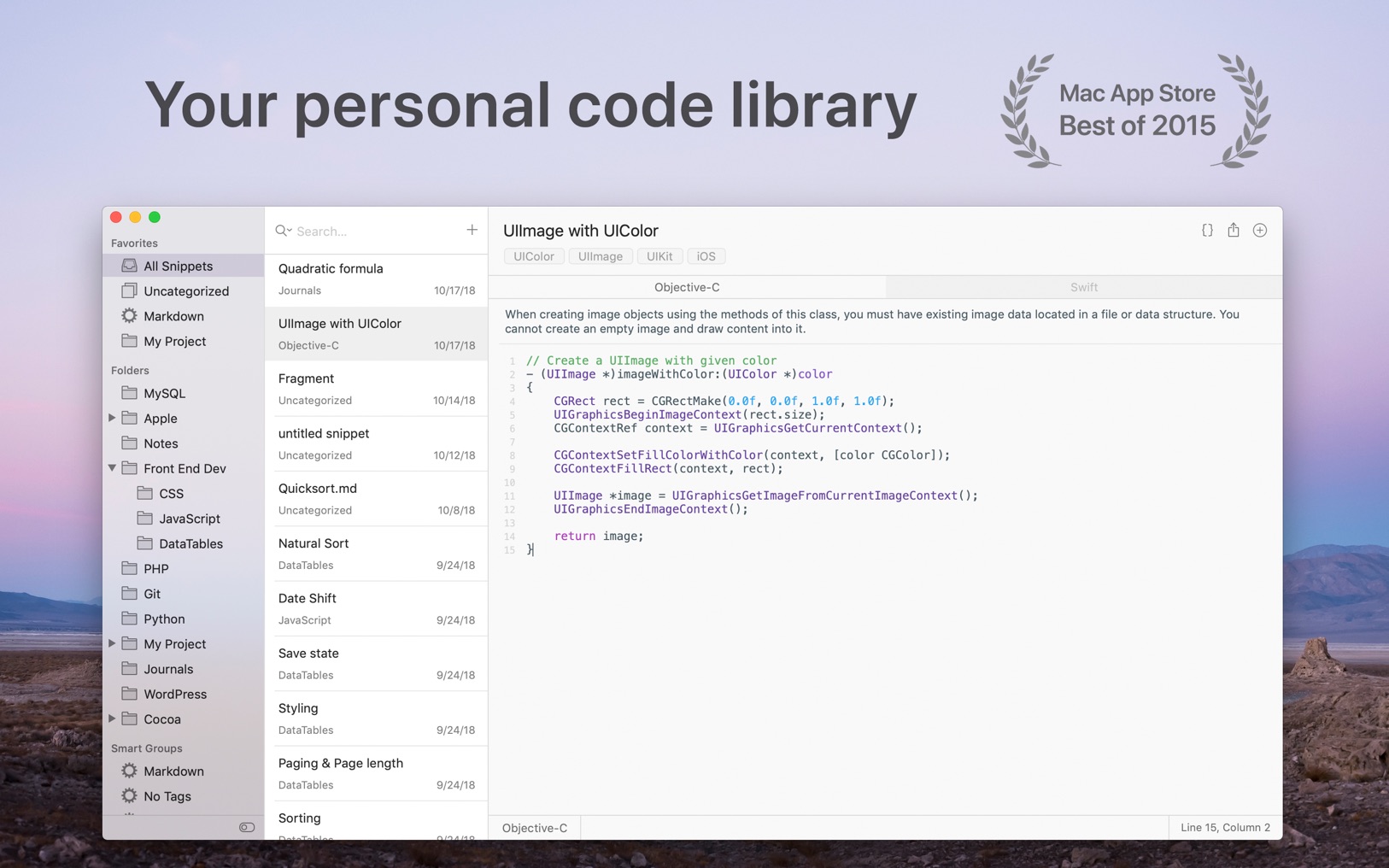
Task: Expand the My Project folder in Folders
Action: tap(112, 643)
